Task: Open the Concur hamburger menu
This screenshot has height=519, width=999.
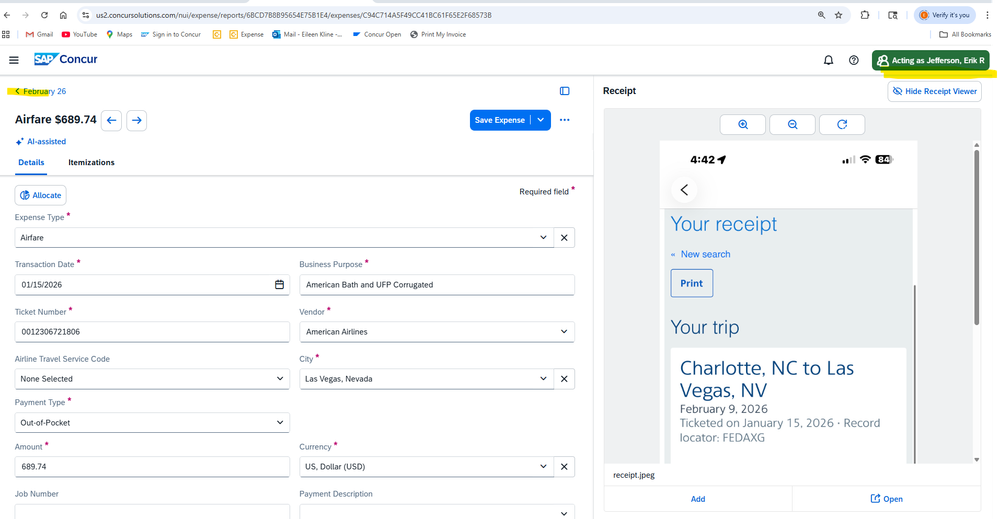Action: (13, 60)
